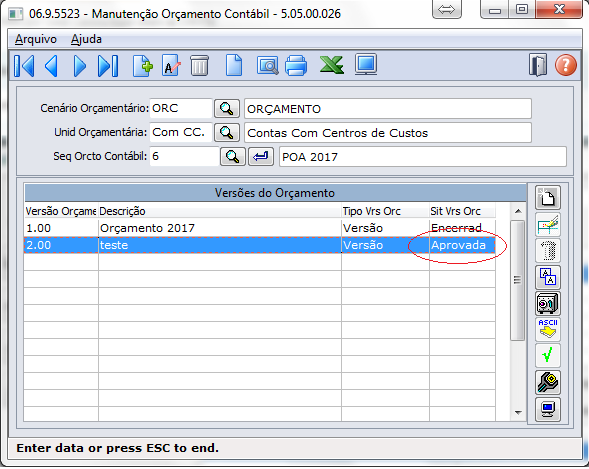Open lookup for Unid Orçamentária

point(227,133)
